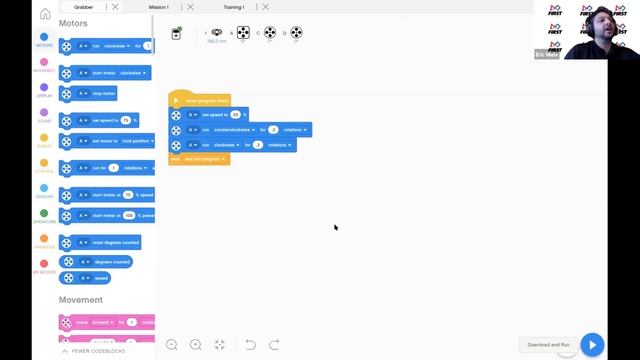640x360 pixels.
Task: Zoom out the programming canvas
Action: pos(172,344)
